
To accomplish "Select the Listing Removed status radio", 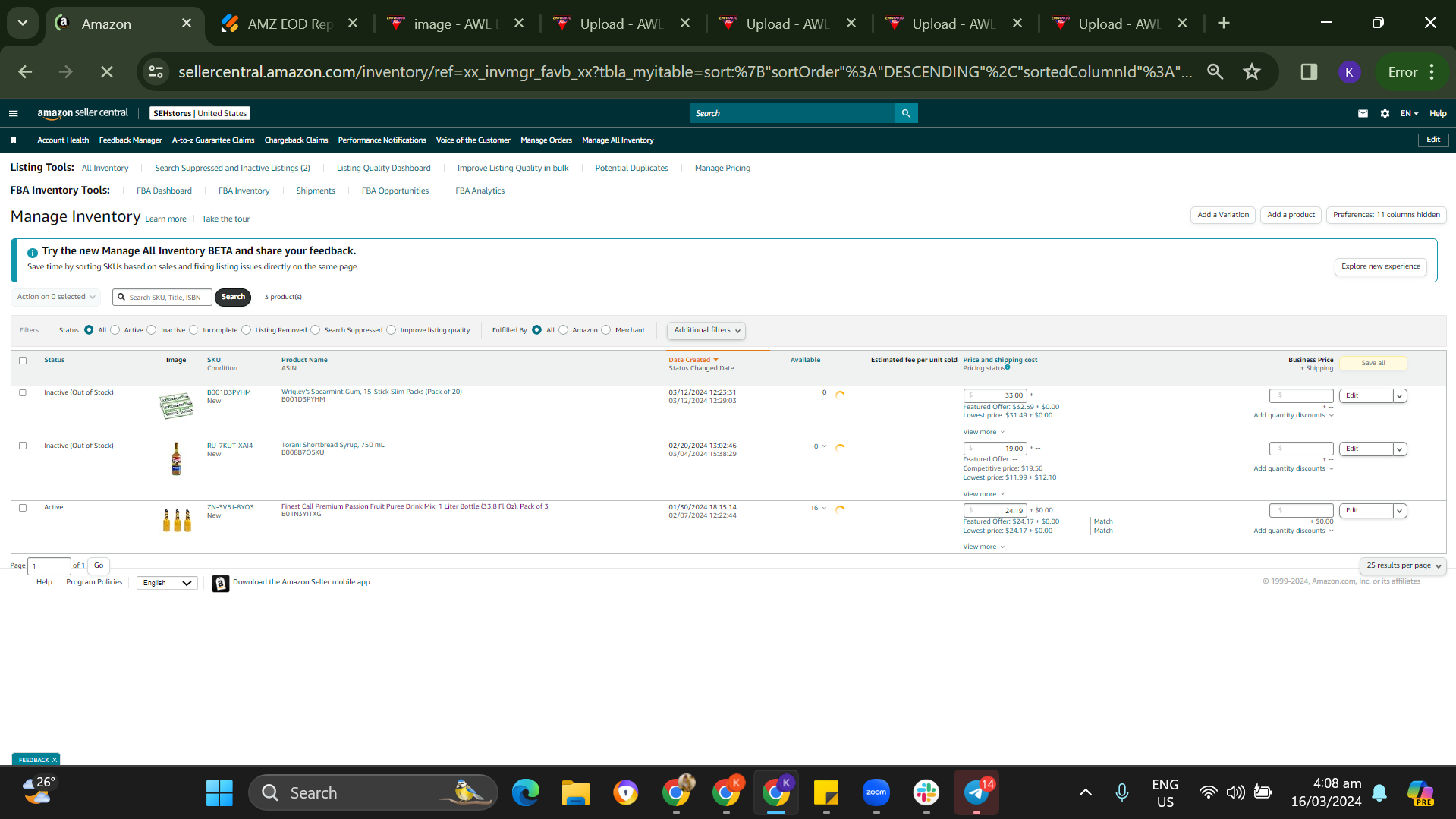I will [x=247, y=330].
